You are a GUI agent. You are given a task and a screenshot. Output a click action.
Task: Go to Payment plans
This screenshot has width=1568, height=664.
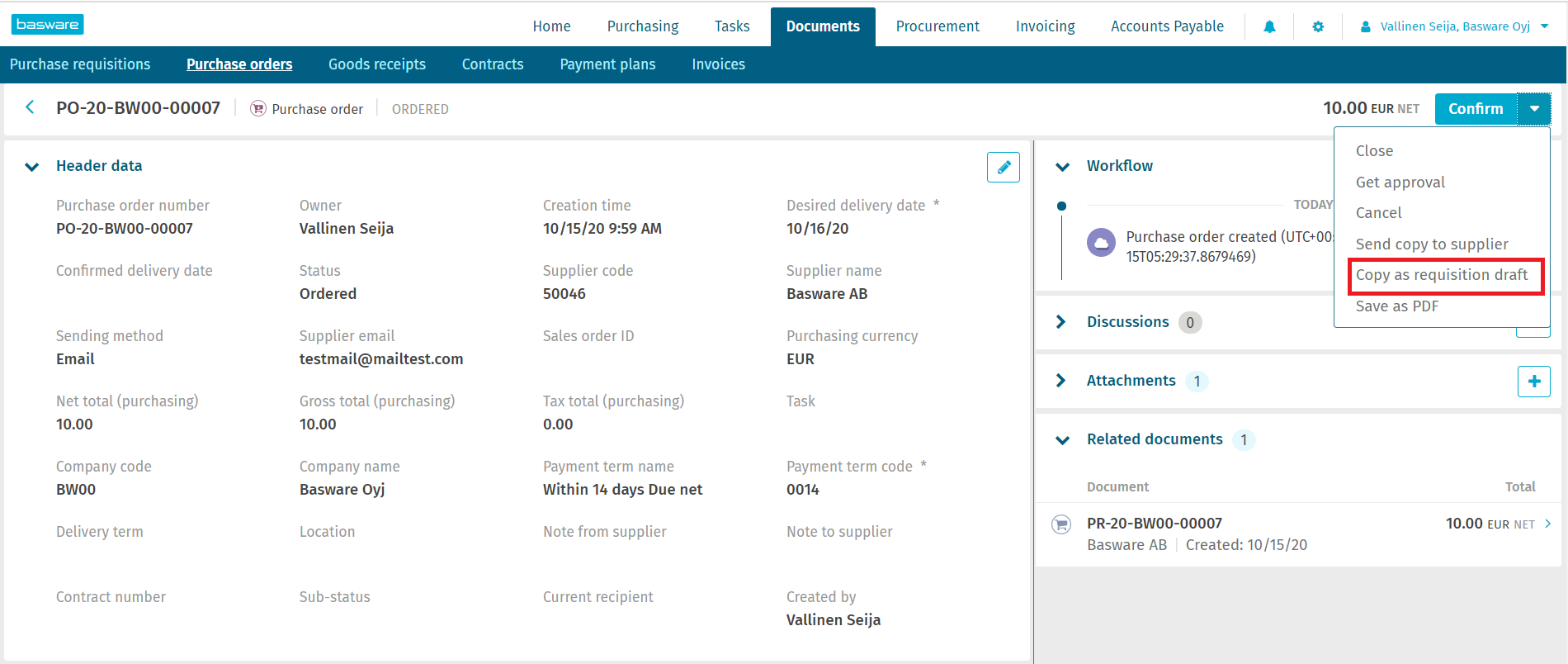tap(607, 64)
